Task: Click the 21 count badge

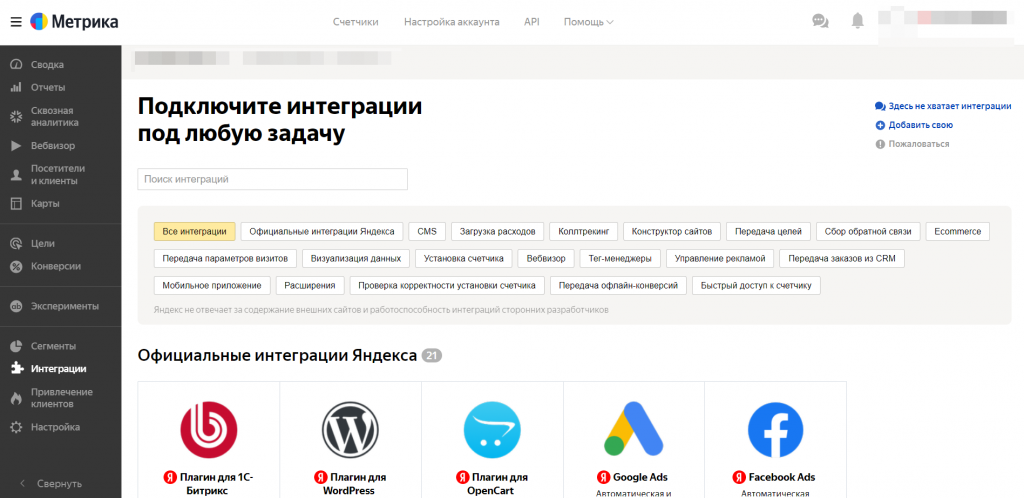Action: 432,356
